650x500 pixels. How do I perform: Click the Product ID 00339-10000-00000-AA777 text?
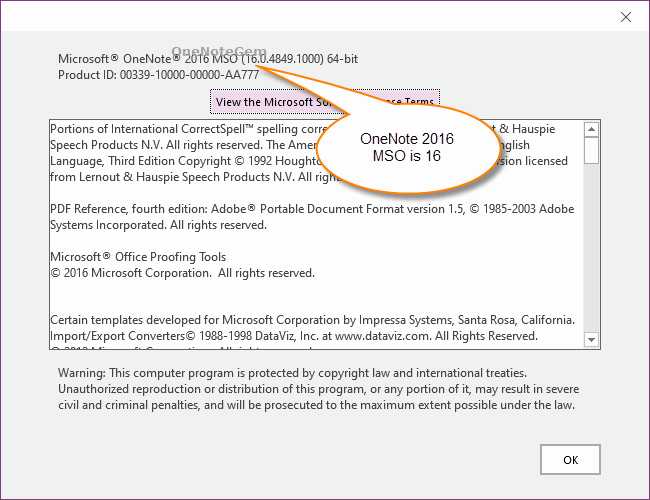click(158, 75)
